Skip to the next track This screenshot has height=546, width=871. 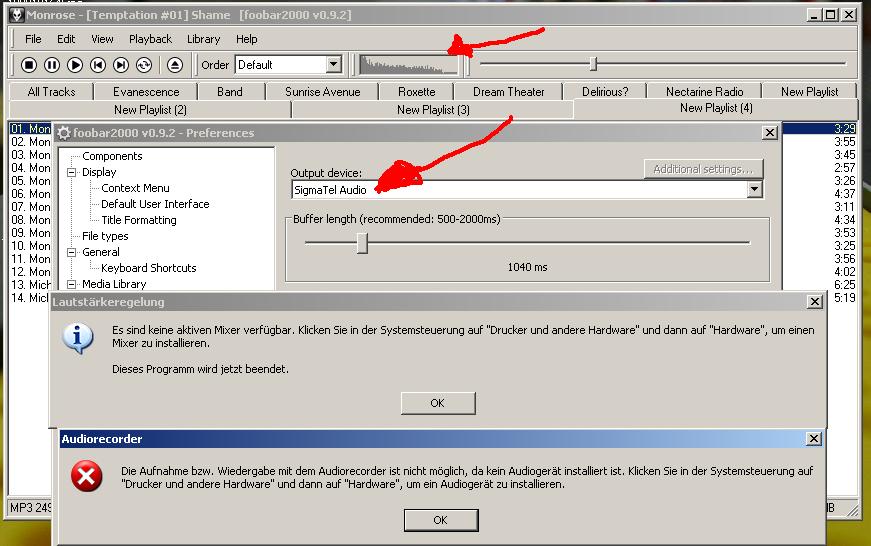coord(121,65)
